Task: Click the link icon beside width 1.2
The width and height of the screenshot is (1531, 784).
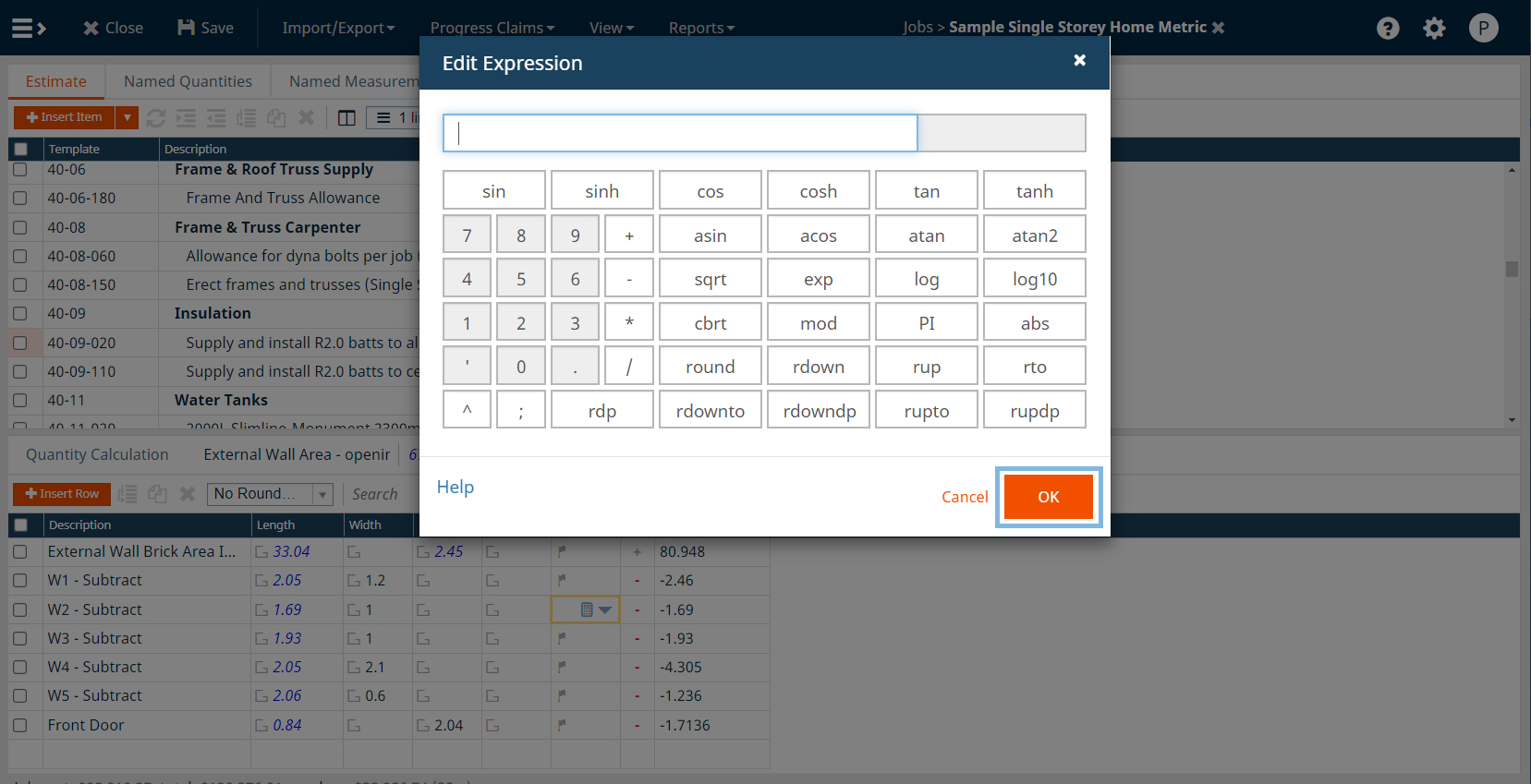Action: [x=354, y=581]
